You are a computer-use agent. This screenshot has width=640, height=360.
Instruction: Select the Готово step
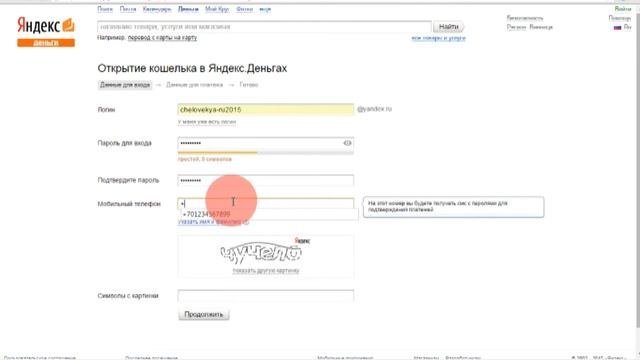[249, 85]
